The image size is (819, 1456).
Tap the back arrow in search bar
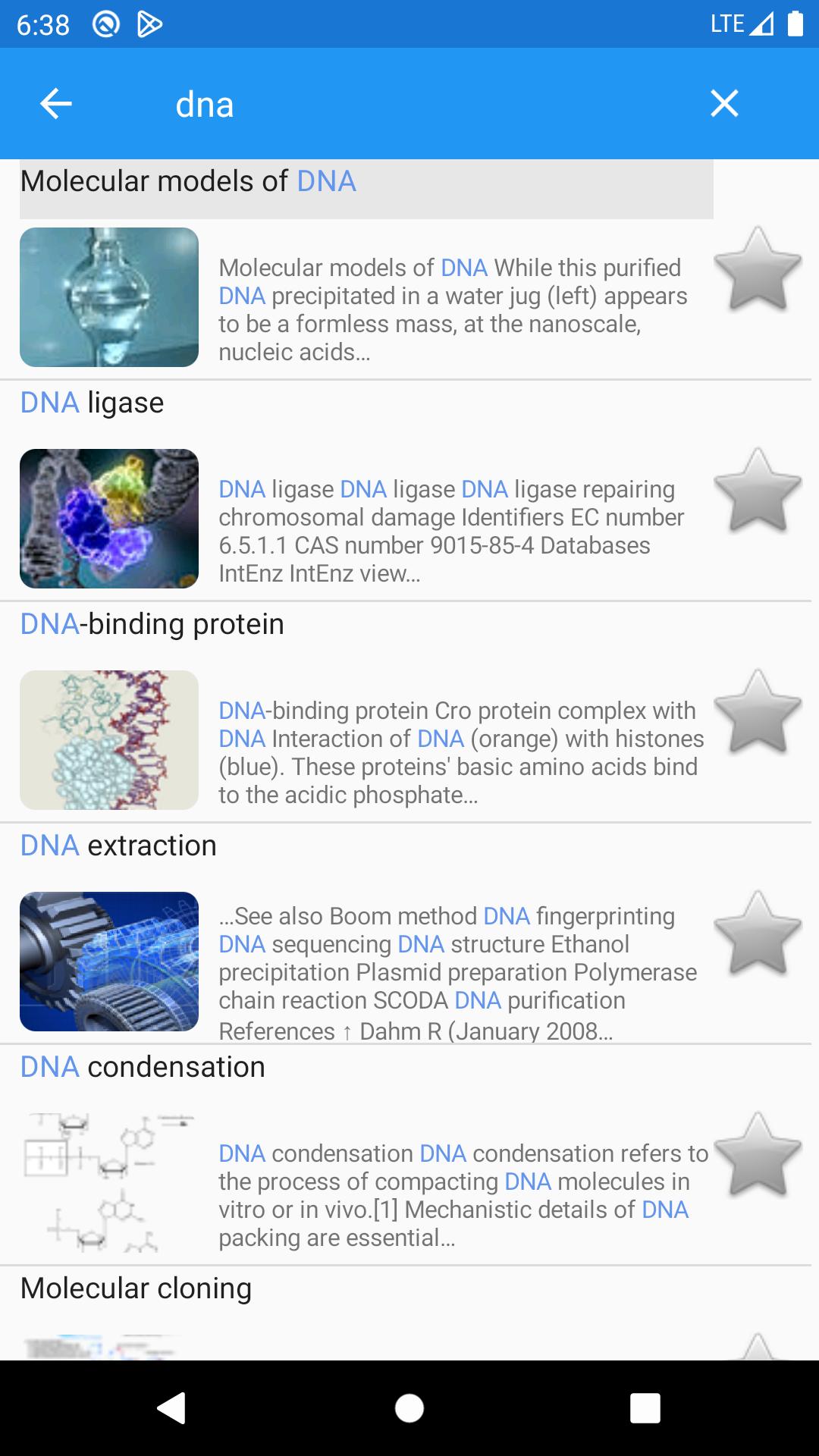(x=56, y=104)
